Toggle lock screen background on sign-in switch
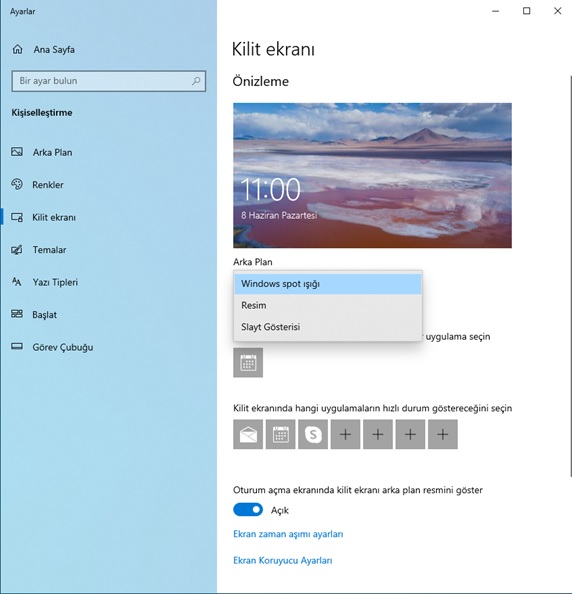Image resolution: width=572 pixels, height=594 pixels. click(248, 510)
